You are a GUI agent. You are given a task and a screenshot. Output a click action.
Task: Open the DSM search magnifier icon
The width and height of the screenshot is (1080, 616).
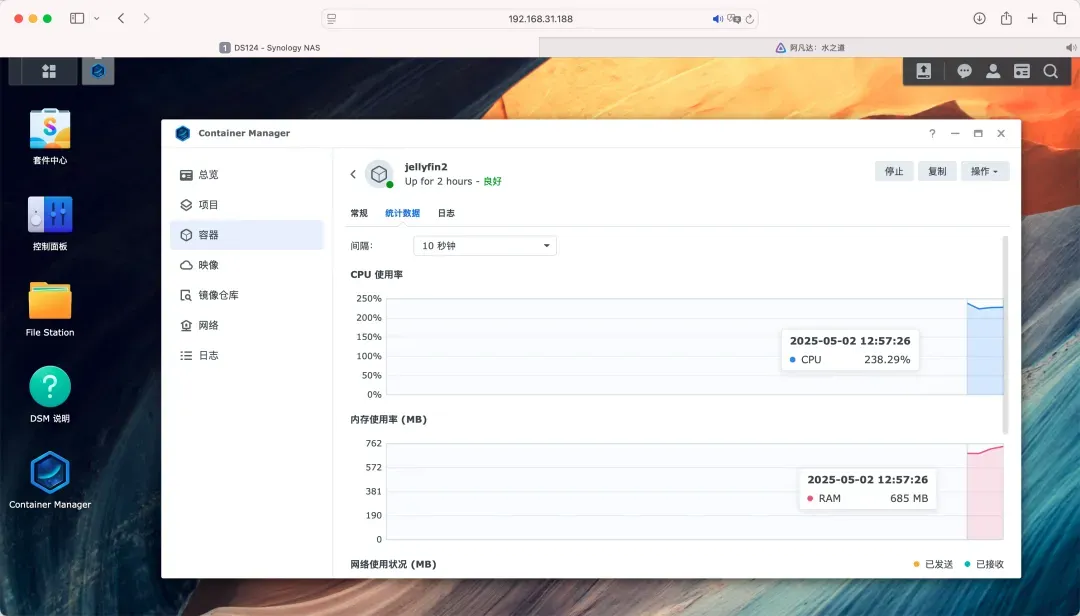(x=1050, y=71)
